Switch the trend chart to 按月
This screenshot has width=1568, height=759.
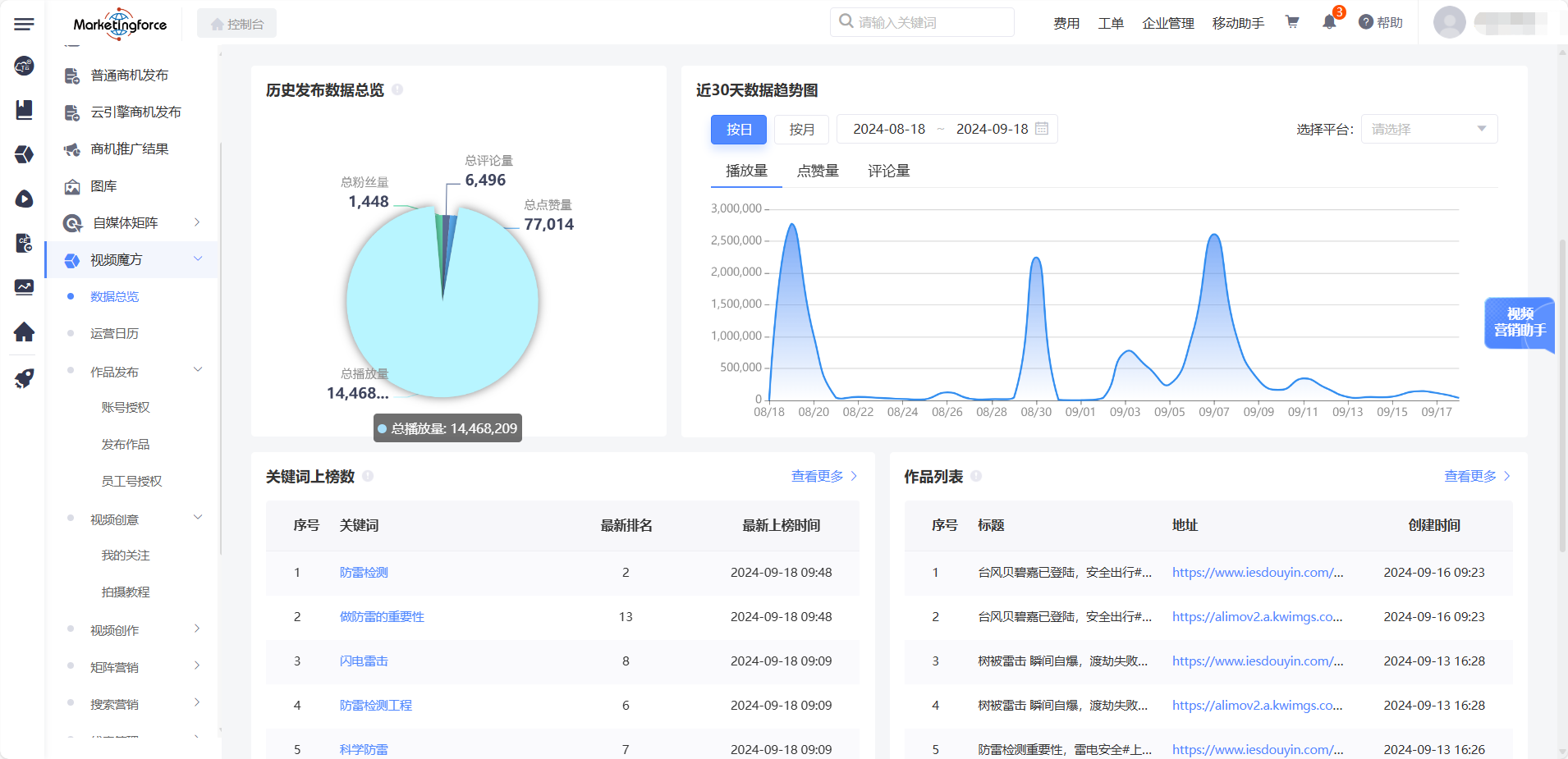click(801, 130)
